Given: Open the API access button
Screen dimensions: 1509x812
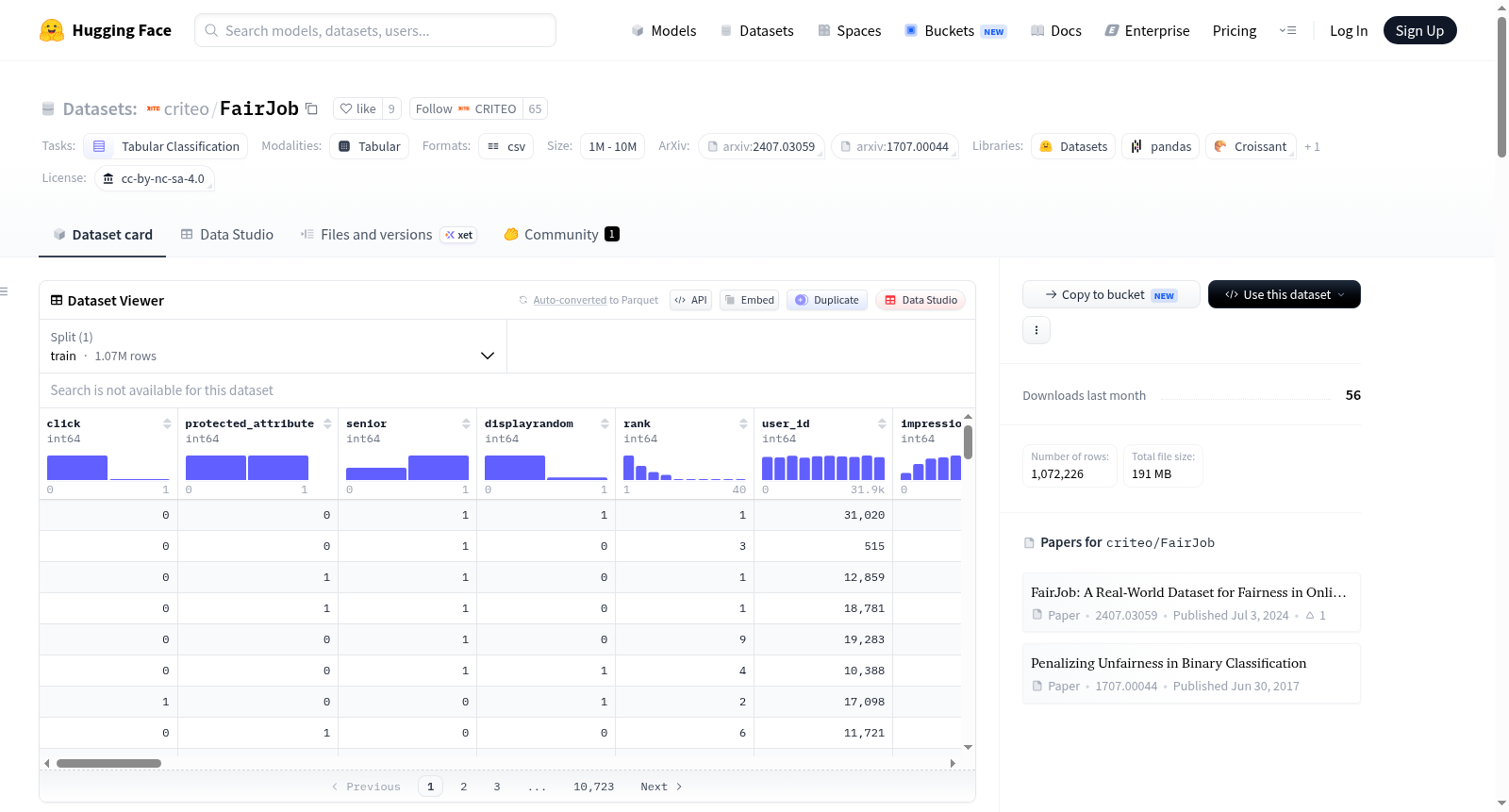Looking at the screenshot, I should [690, 300].
